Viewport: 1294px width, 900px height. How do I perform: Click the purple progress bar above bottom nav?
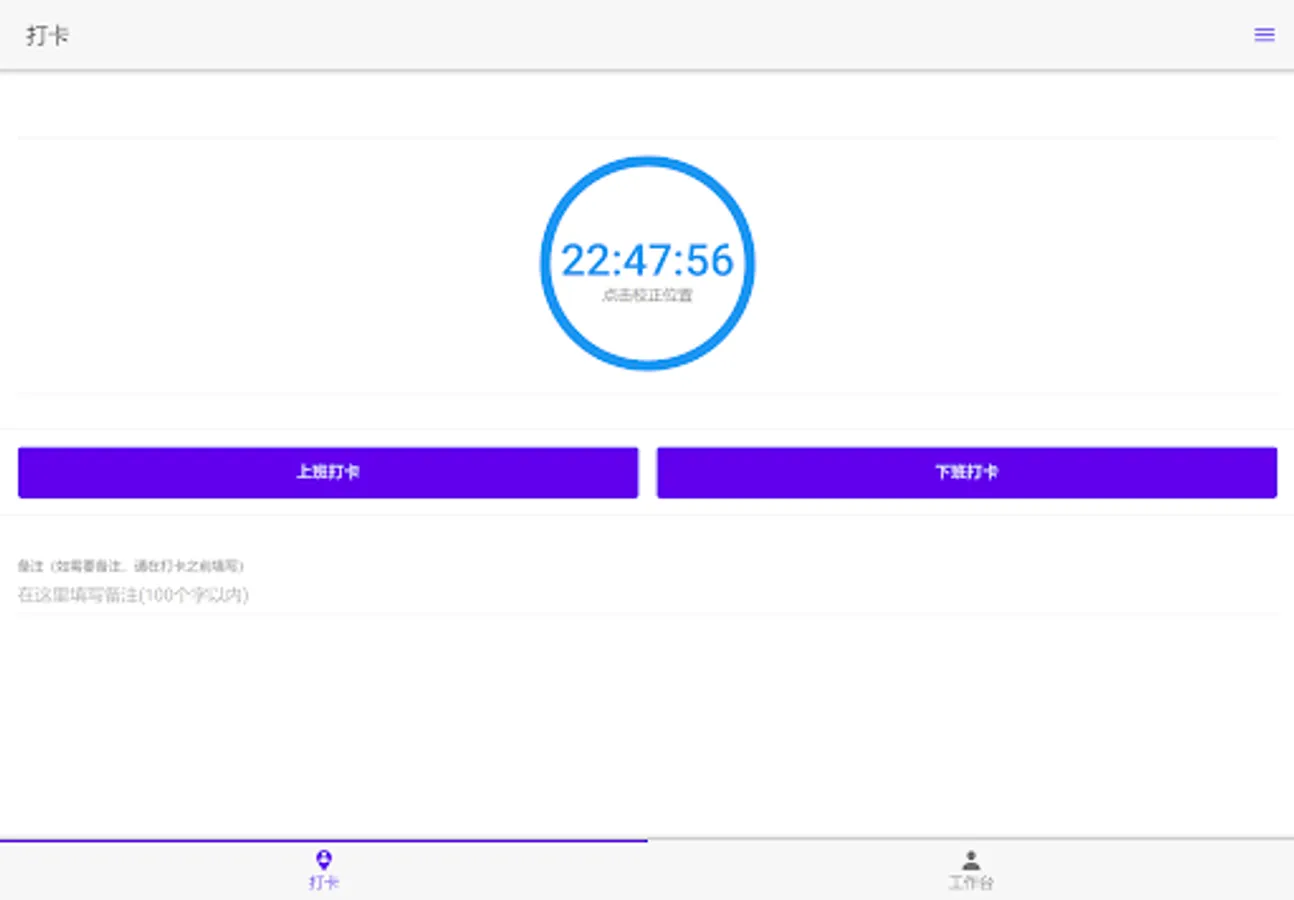pyautogui.click(x=323, y=842)
